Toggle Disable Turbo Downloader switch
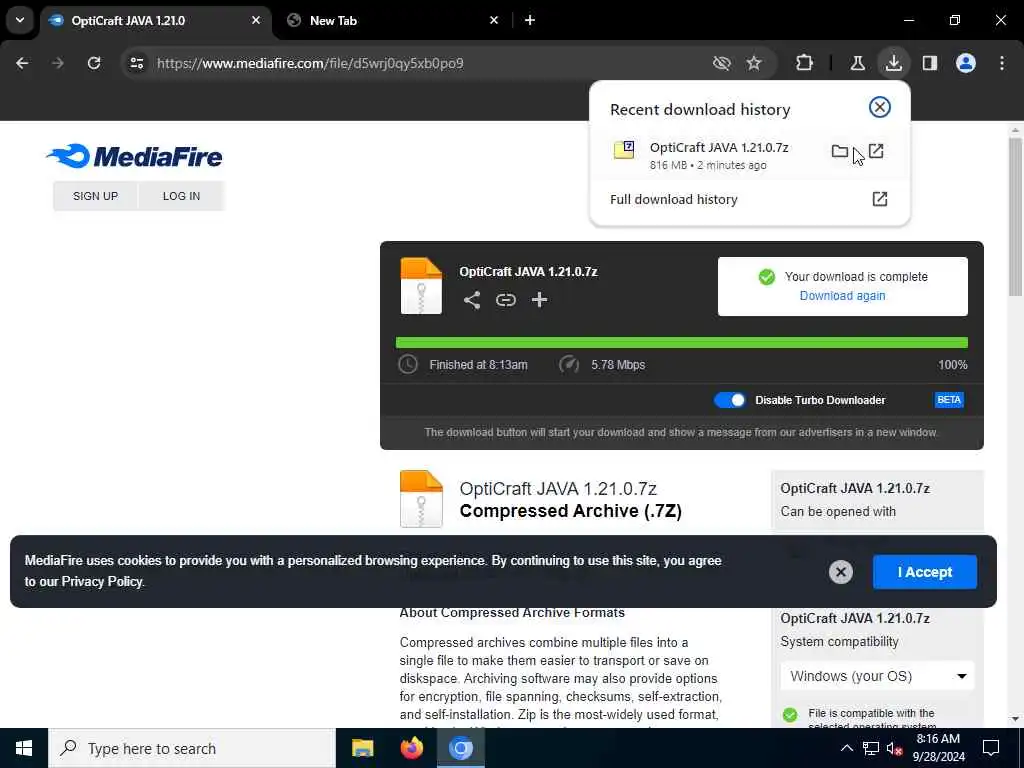 click(x=729, y=400)
